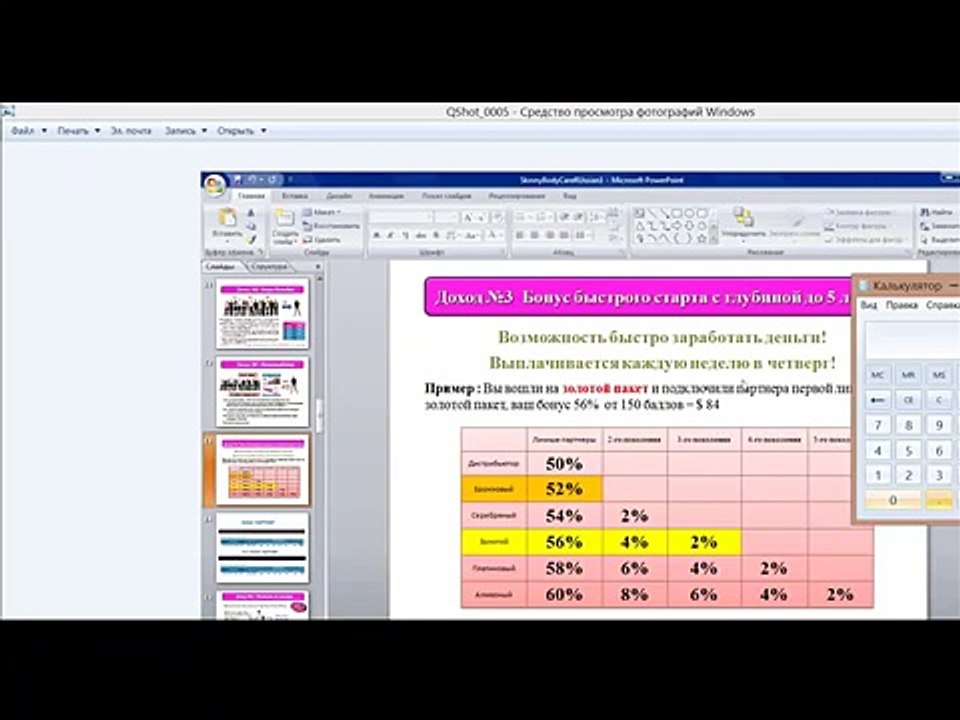Click the 52% cell in orange row
Viewport: 960px width, 720px height.
pos(564,489)
